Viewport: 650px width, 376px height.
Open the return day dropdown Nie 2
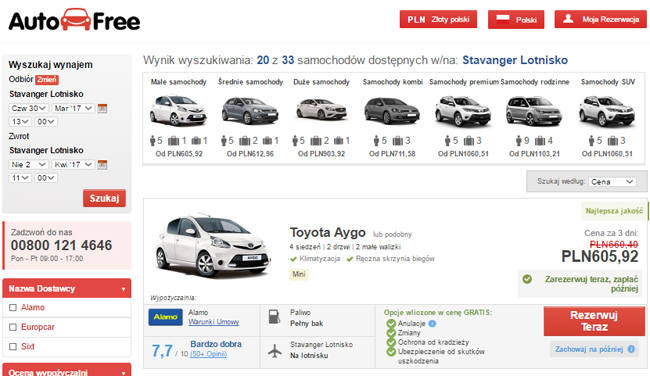(x=28, y=165)
